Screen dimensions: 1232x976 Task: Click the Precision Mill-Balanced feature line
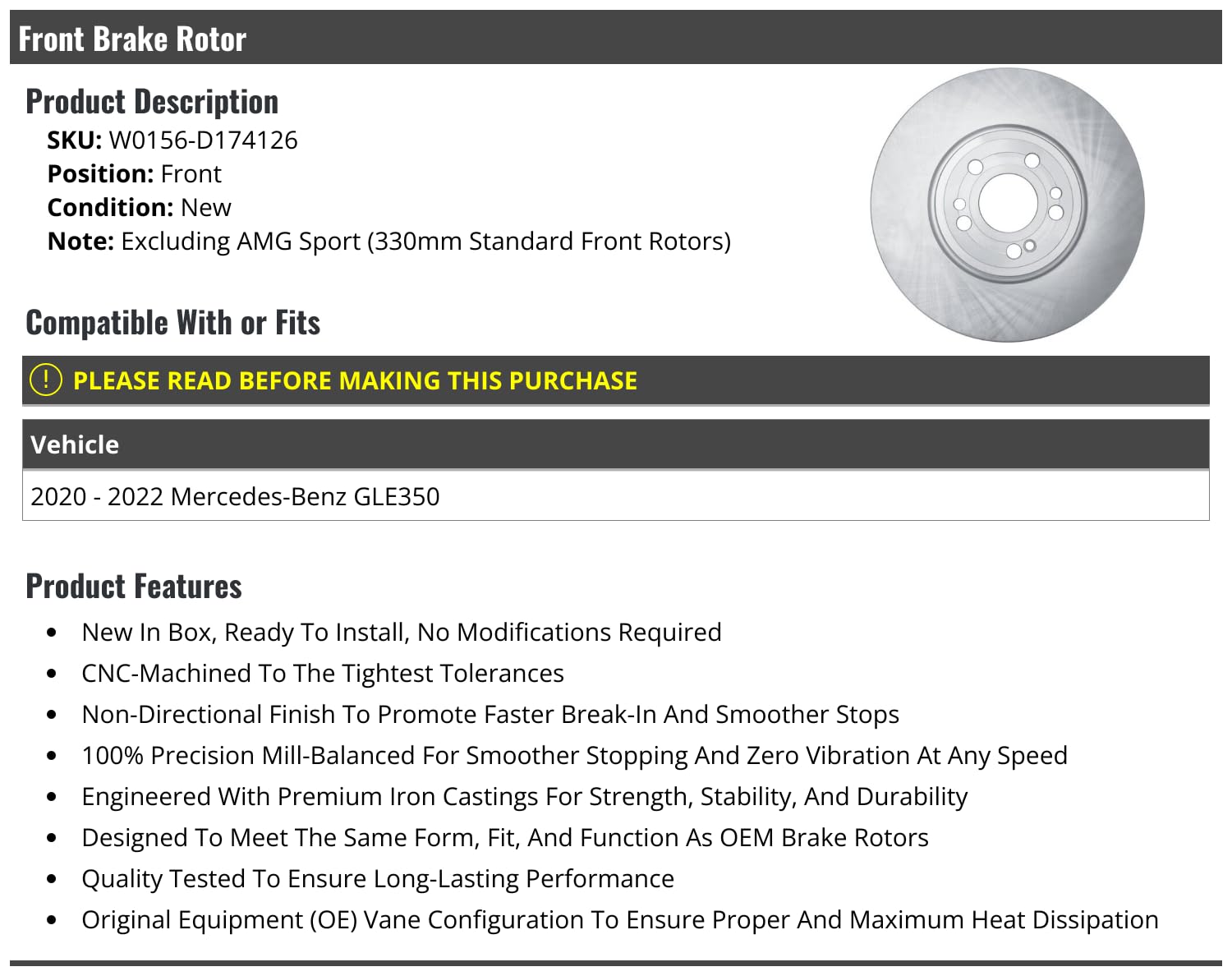tap(574, 756)
